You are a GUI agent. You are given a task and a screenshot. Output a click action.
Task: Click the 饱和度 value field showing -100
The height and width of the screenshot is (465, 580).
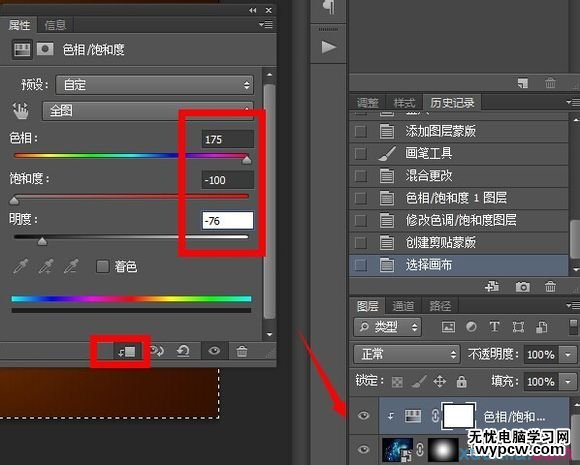tap(227, 180)
